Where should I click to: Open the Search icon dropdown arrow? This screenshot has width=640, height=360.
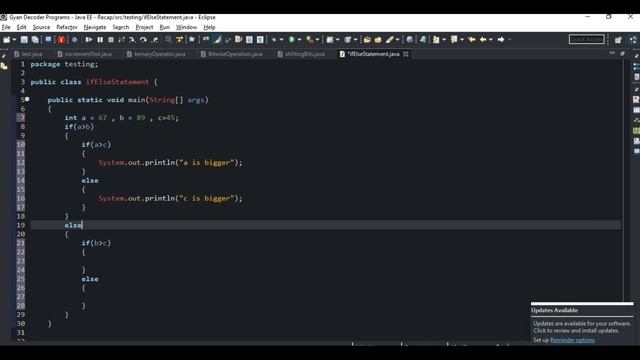(397, 40)
